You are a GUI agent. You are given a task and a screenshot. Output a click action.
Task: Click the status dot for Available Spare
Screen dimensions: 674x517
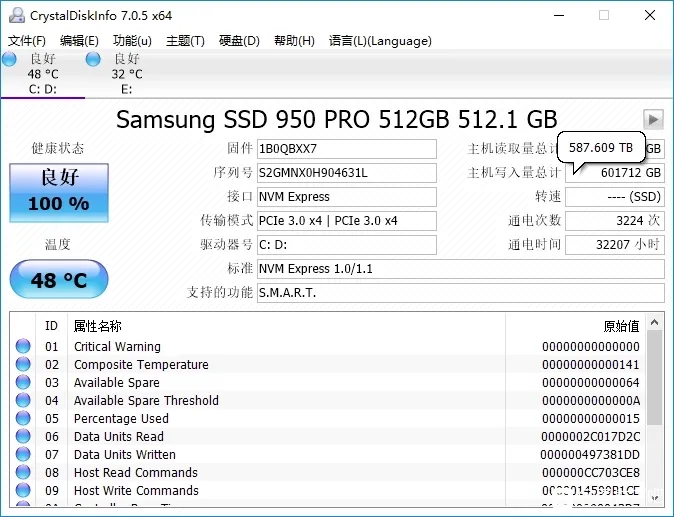[x=23, y=382]
